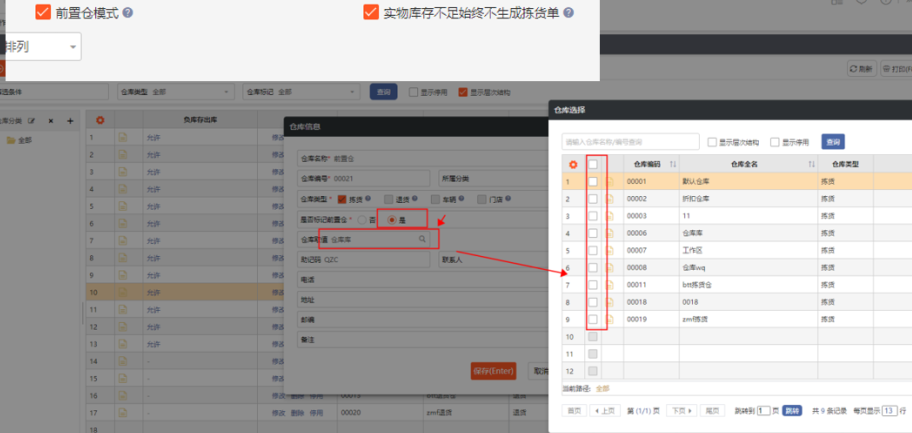912x433 pixels.
Task: Click the 下页 pagination button
Action: point(680,411)
